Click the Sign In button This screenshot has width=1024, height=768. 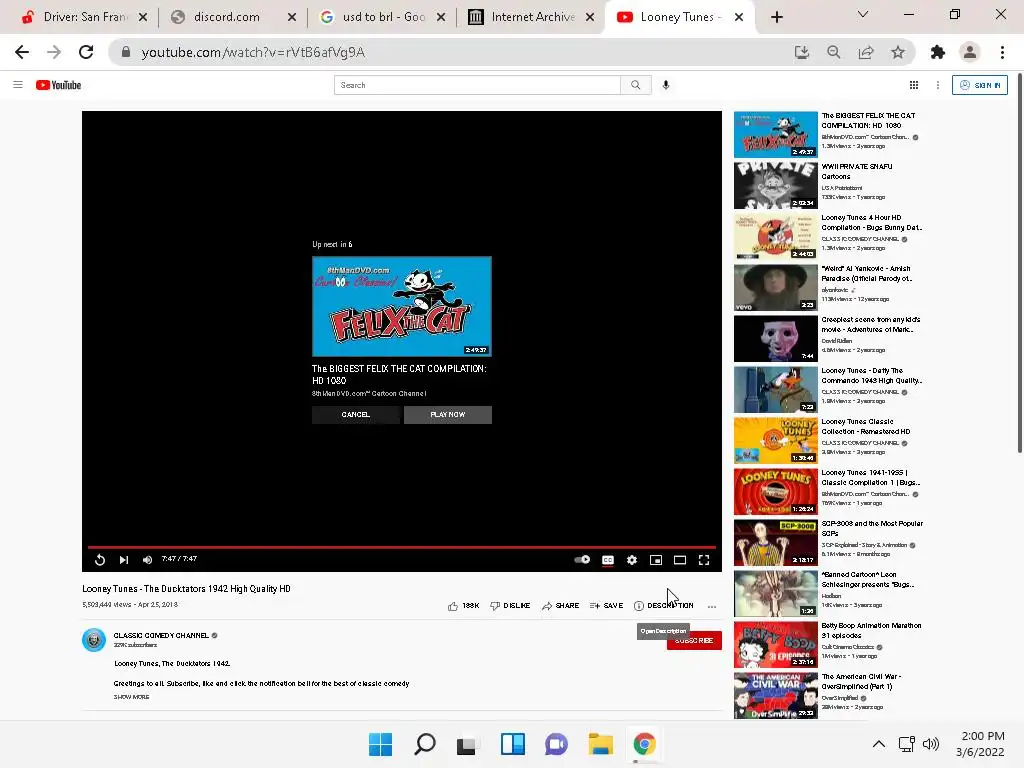pyautogui.click(x=980, y=85)
